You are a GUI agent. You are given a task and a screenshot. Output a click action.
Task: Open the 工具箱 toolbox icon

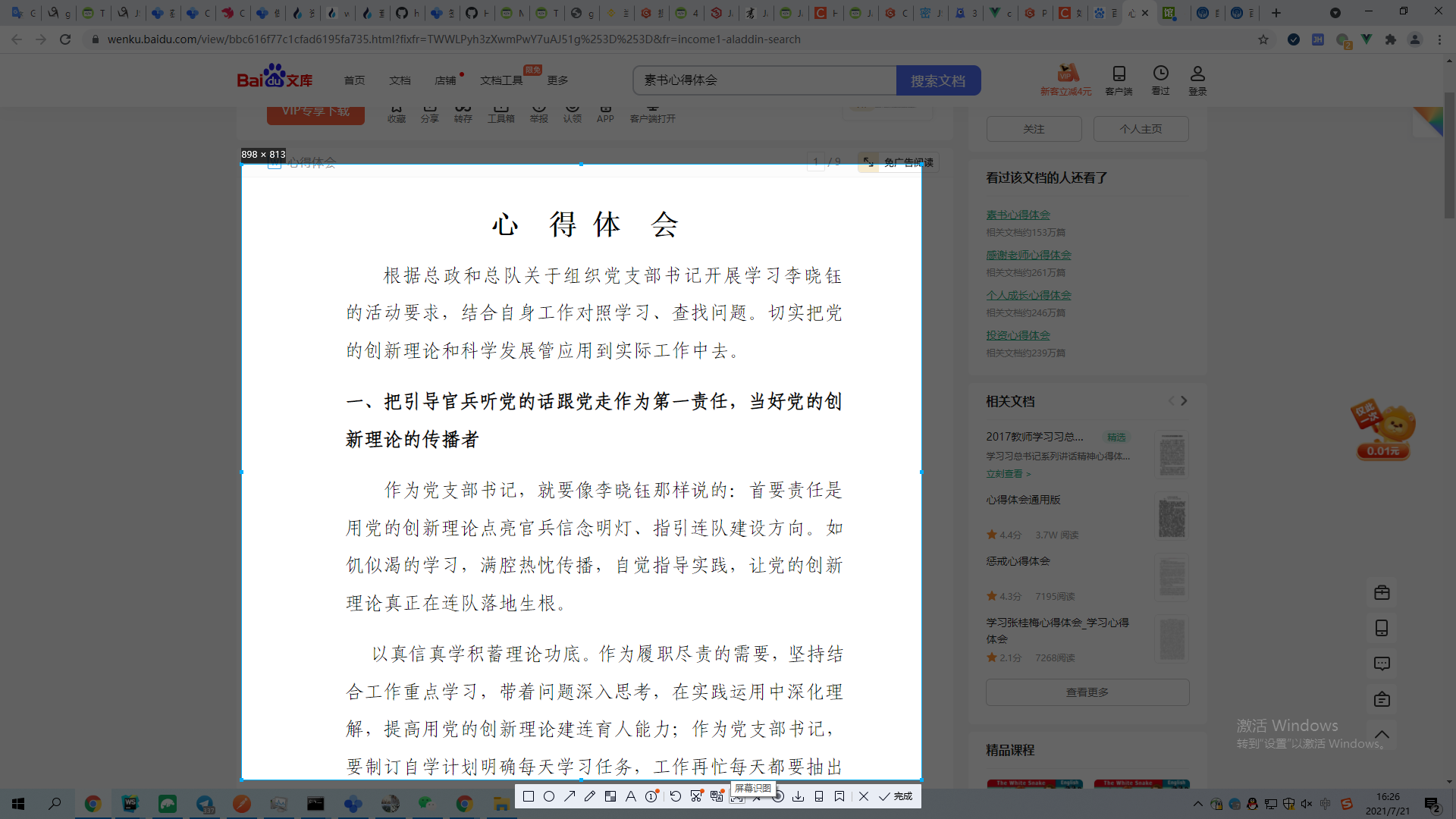pyautogui.click(x=500, y=113)
